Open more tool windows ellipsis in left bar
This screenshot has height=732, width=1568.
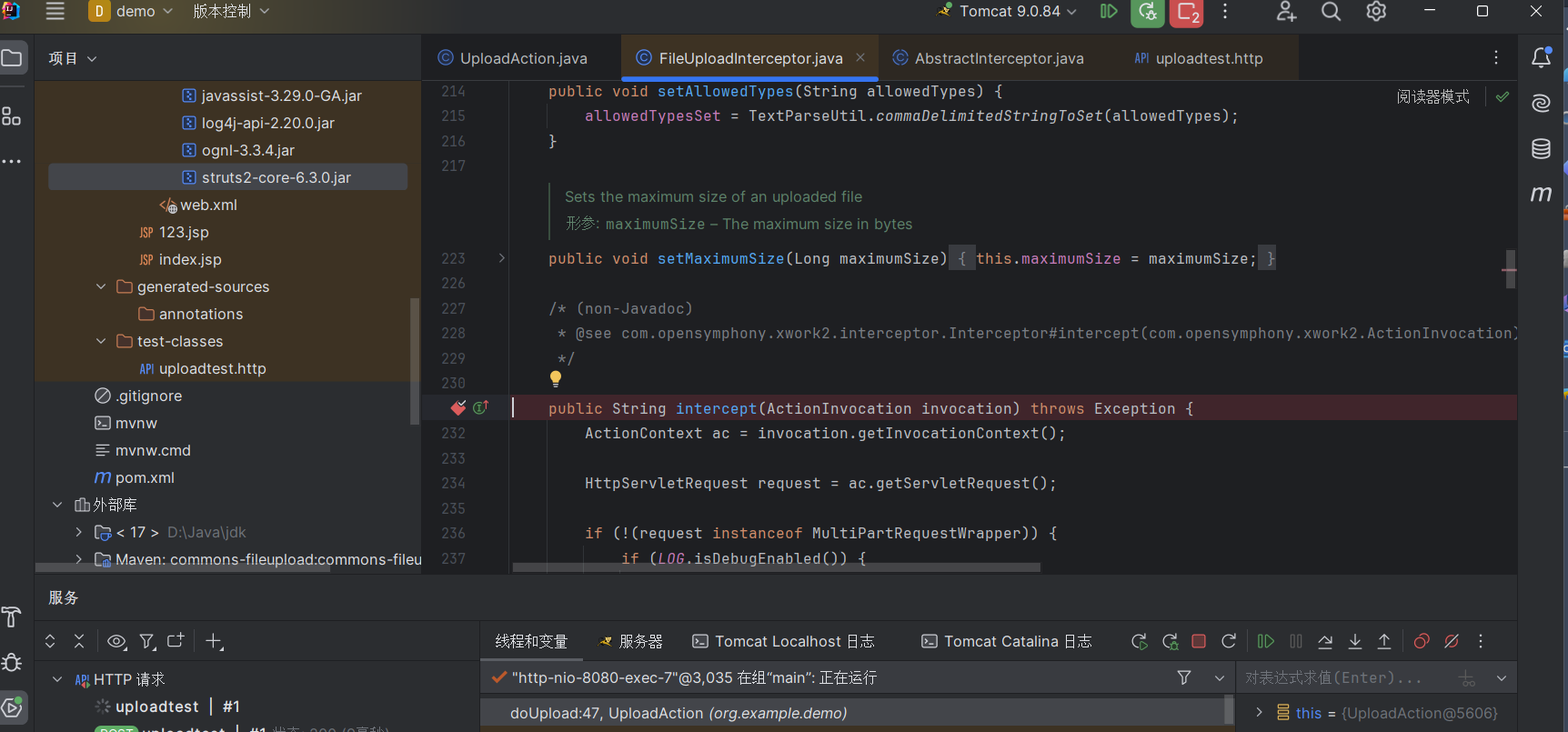coord(11,161)
